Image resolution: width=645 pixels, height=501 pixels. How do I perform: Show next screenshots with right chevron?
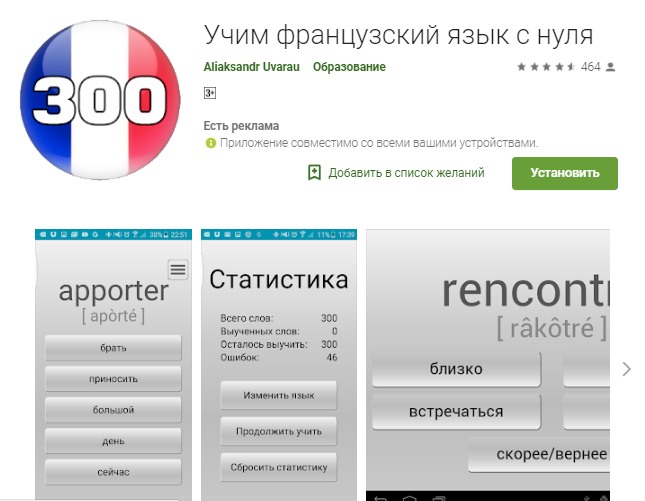(x=626, y=369)
